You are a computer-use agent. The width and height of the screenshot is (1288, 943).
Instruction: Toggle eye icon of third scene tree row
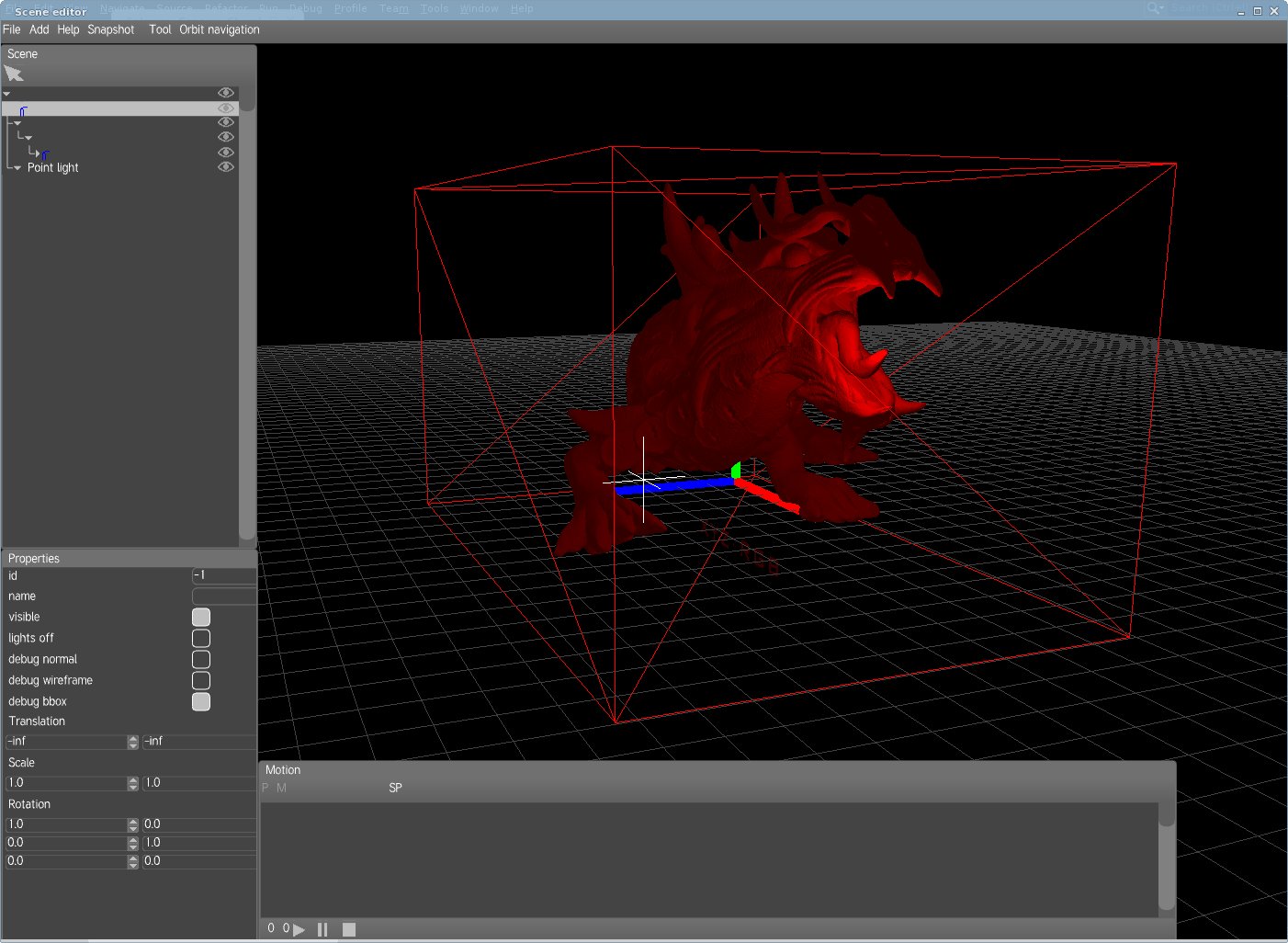coord(226,122)
